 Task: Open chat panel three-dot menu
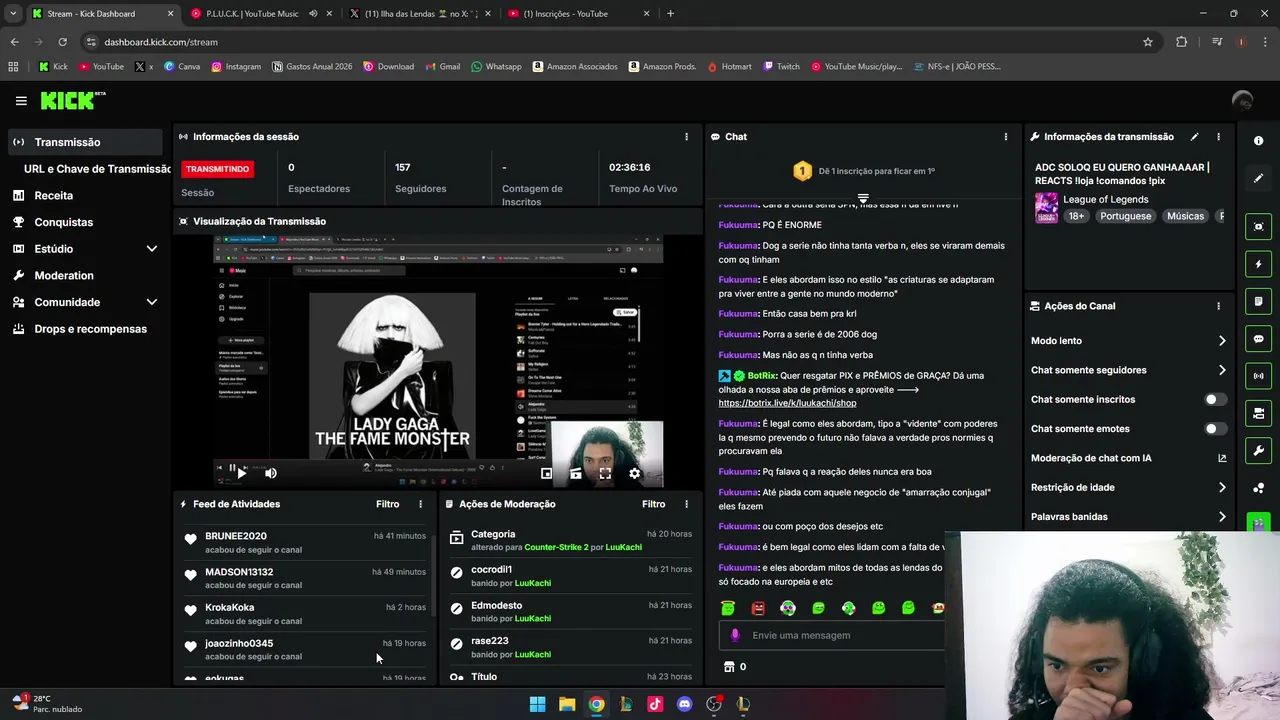[1006, 137]
